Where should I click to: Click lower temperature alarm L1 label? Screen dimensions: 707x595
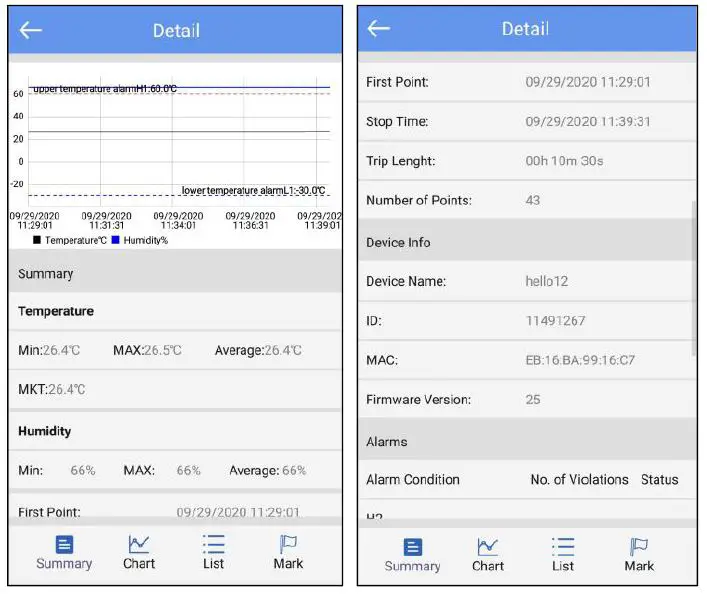[x=253, y=191]
